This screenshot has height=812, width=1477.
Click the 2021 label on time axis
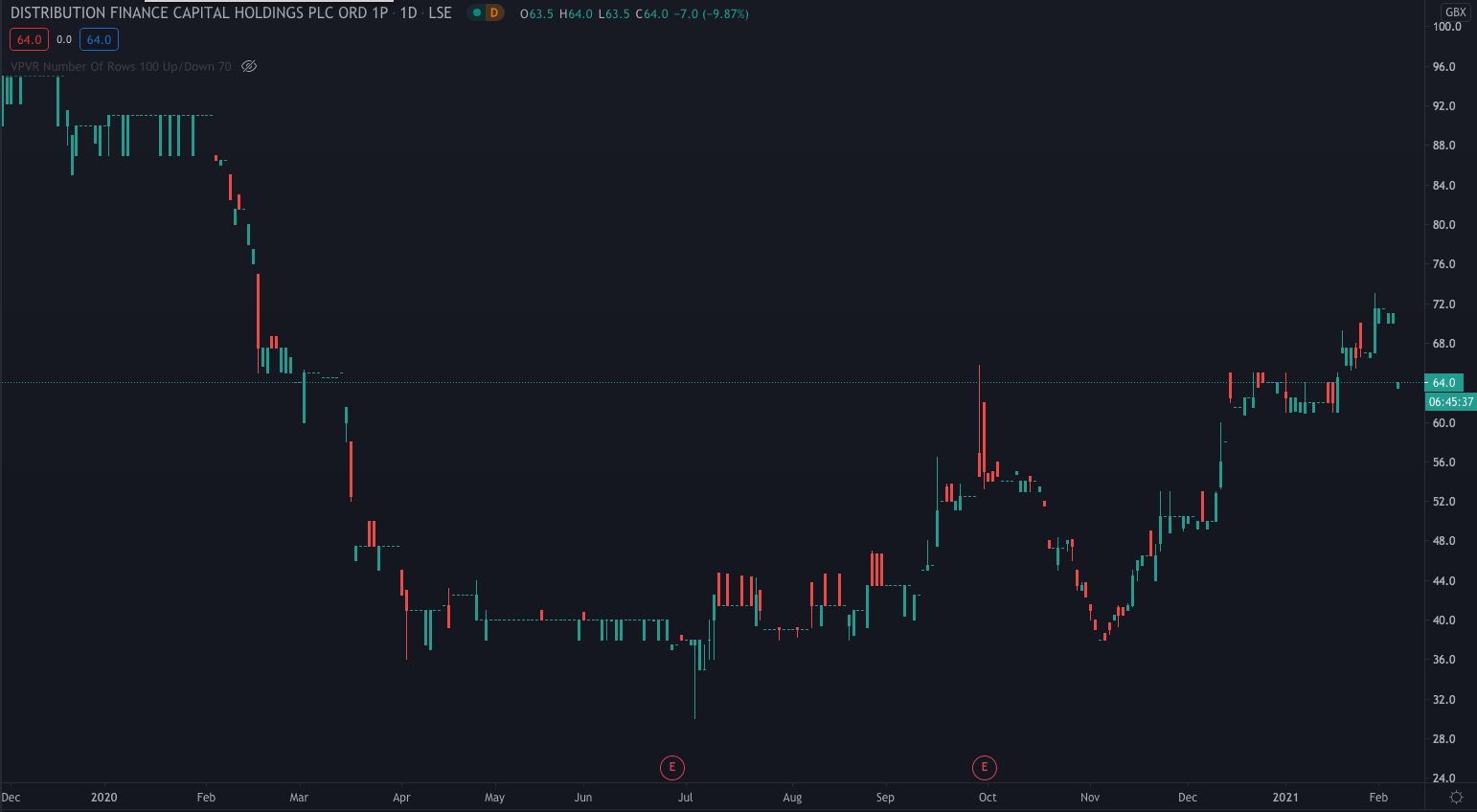click(1285, 797)
